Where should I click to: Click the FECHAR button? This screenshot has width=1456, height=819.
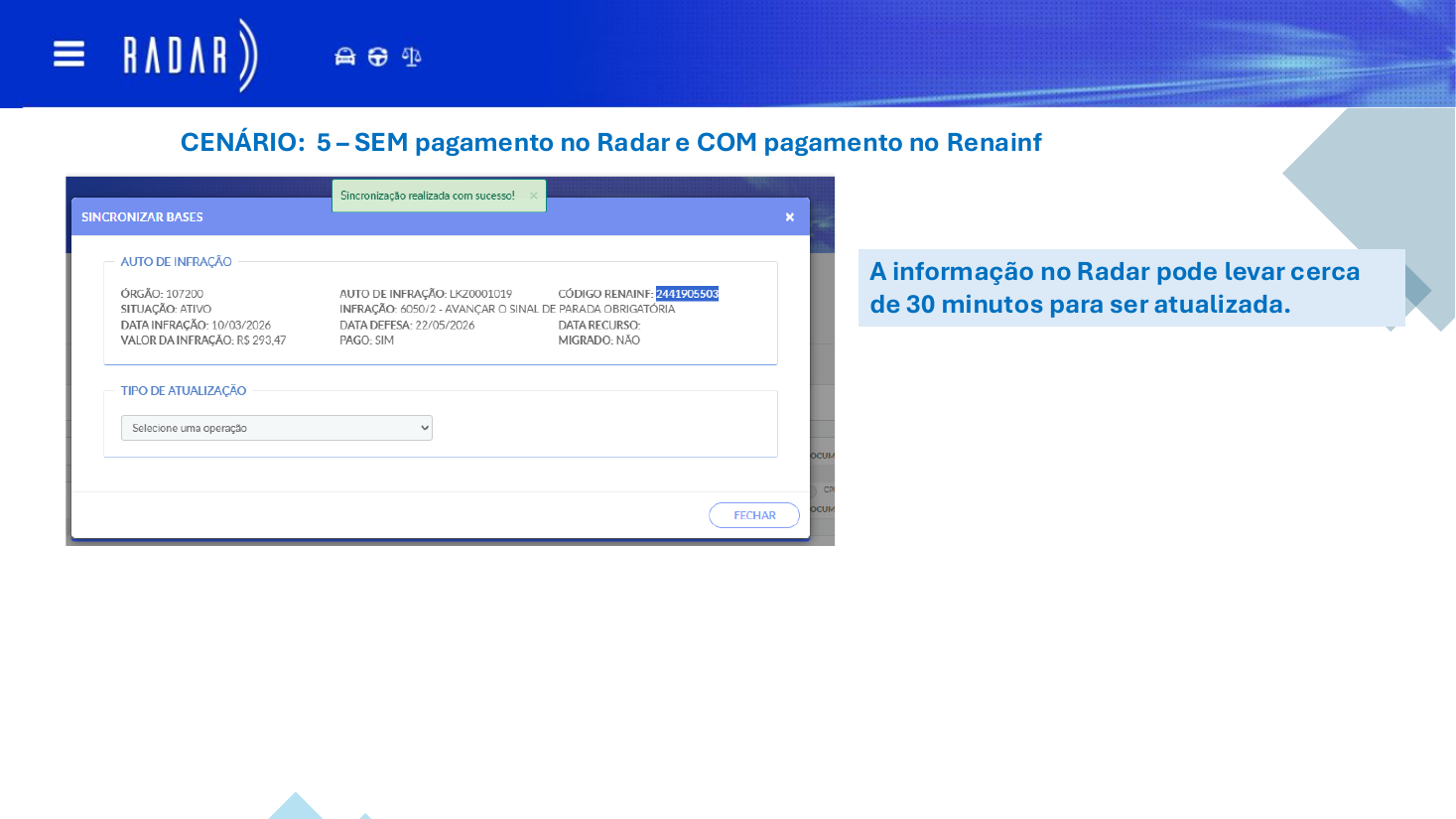(754, 515)
